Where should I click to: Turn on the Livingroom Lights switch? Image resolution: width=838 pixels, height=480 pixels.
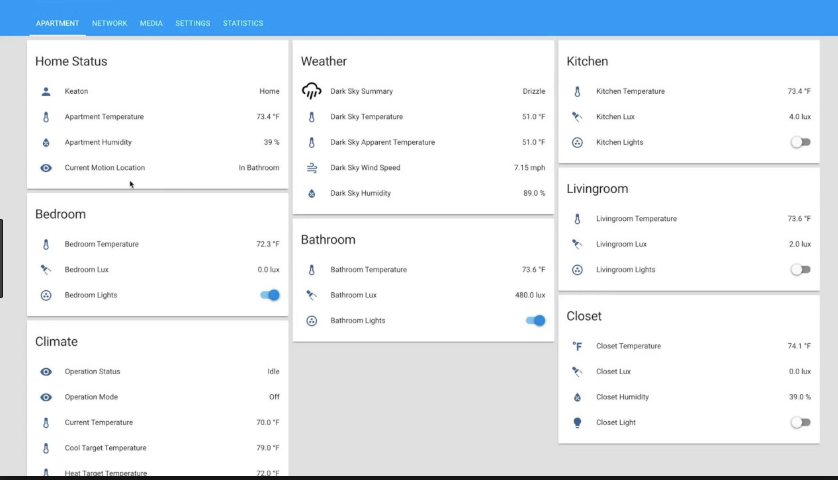pos(801,269)
